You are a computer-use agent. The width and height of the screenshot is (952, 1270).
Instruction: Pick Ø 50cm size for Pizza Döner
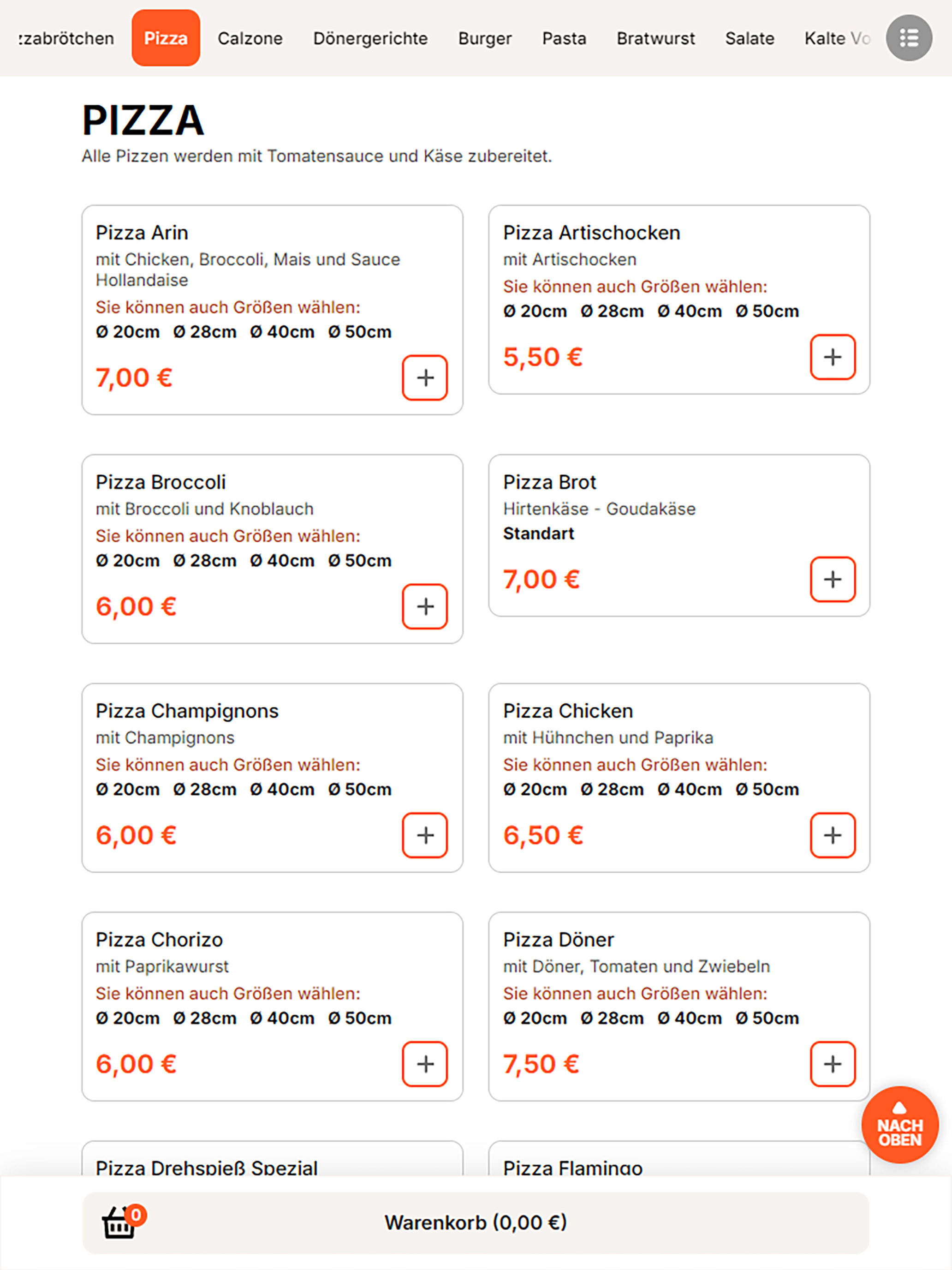click(767, 1018)
